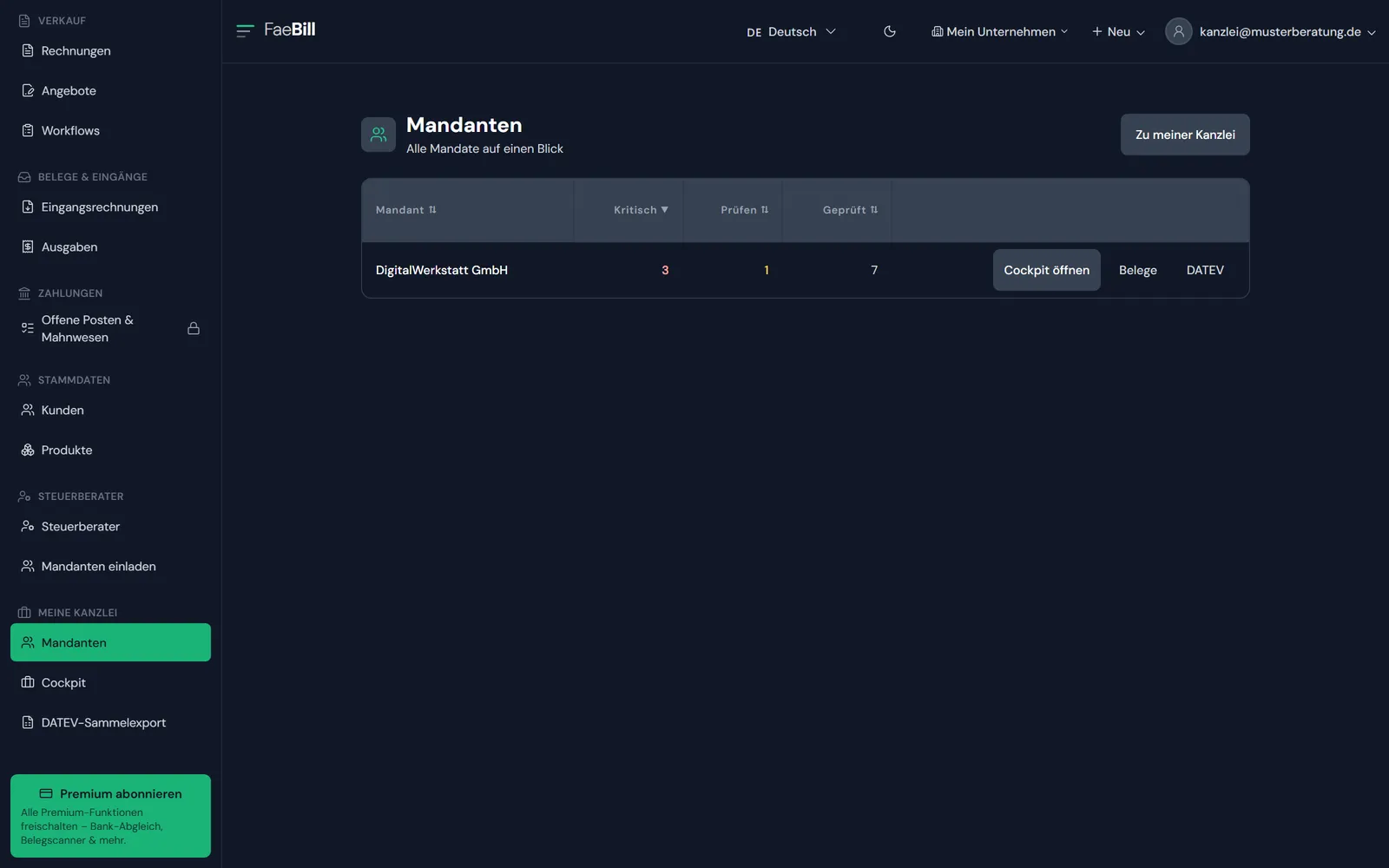Open Eingangsrechnungen in the sidebar
Image resolution: width=1389 pixels, height=868 pixels.
(110, 207)
